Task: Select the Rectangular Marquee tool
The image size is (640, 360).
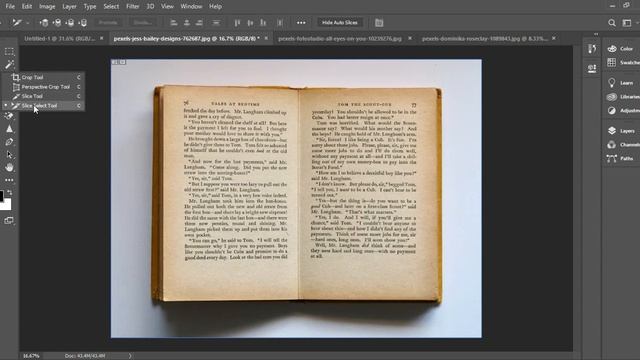Action: pyautogui.click(x=9, y=52)
